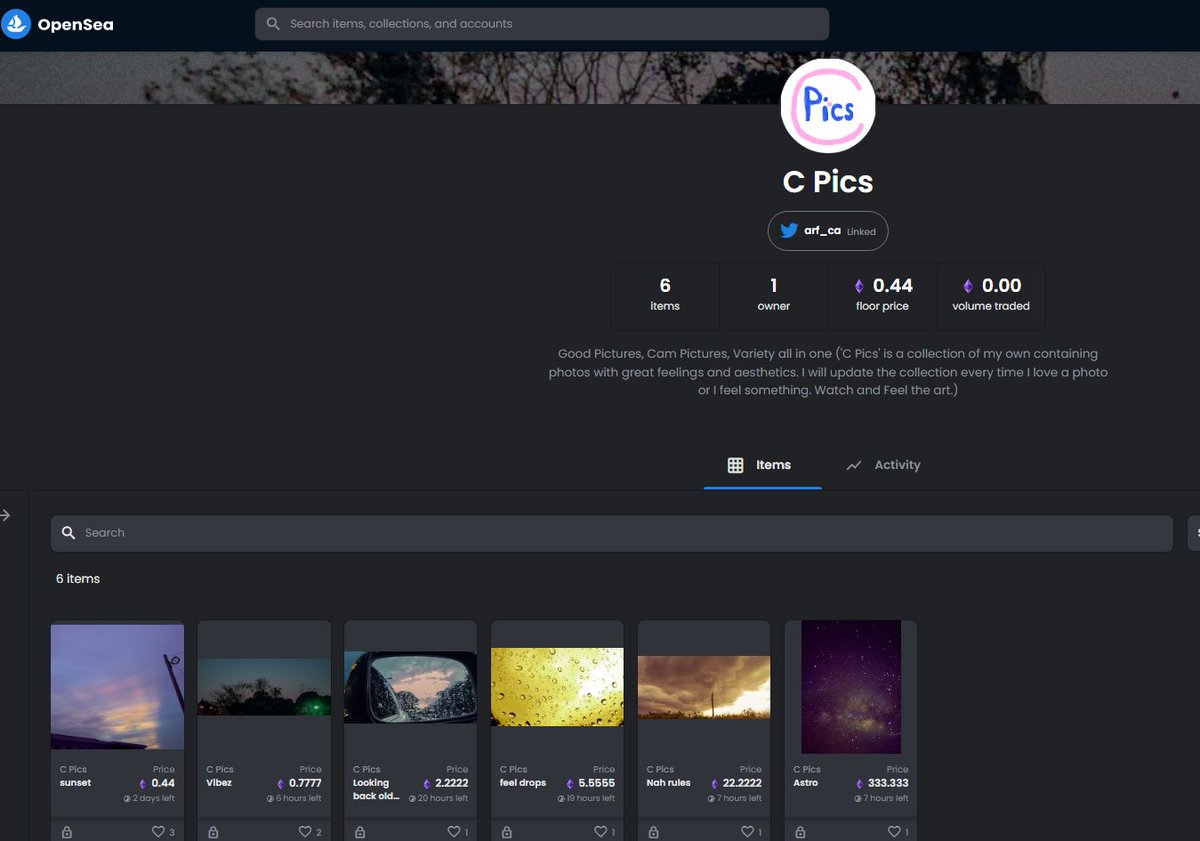Click the Looking back price 2.2222
This screenshot has width=1200, height=841.
(x=452, y=783)
